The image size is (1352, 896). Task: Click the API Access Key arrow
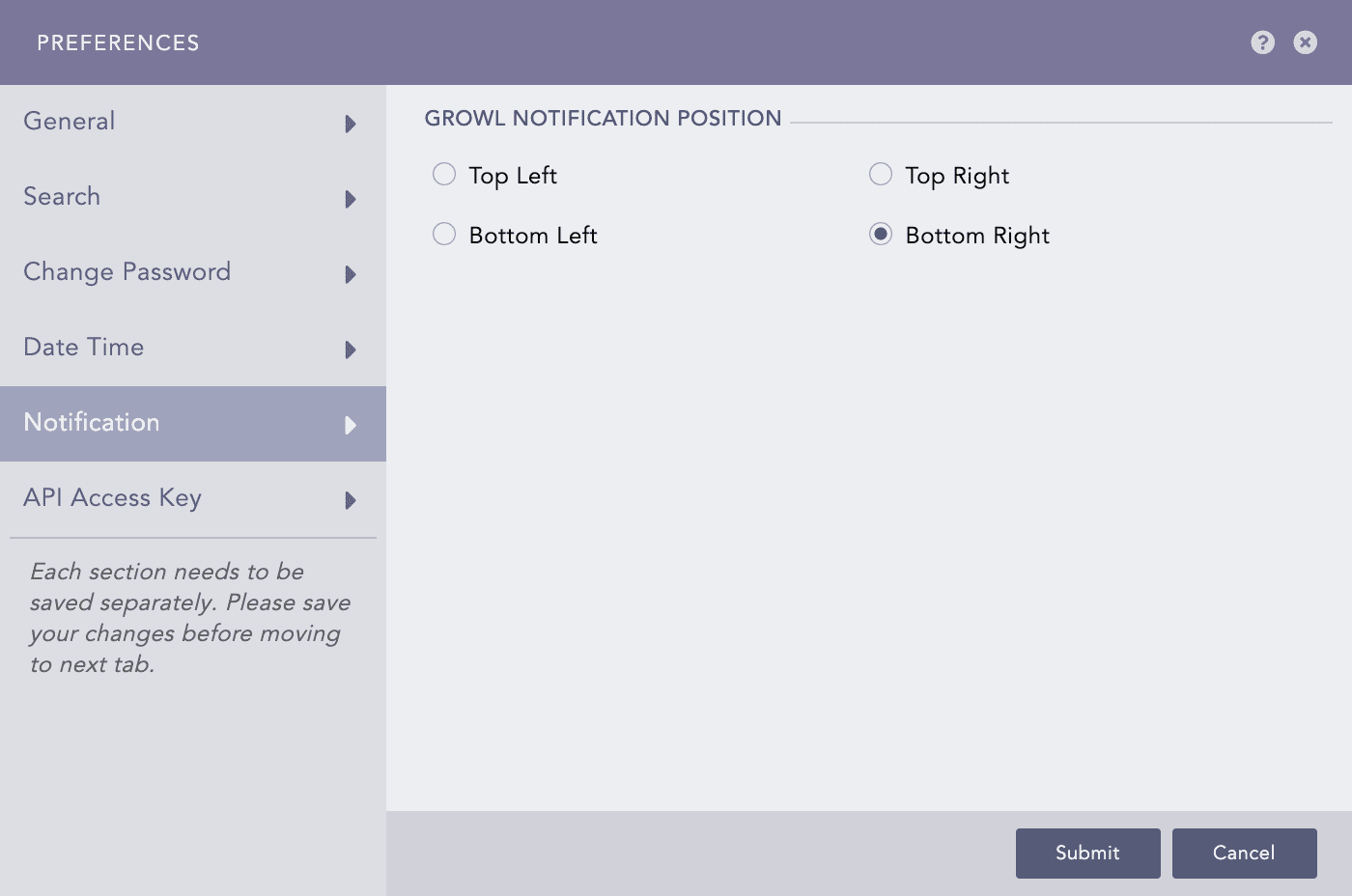tap(351, 500)
